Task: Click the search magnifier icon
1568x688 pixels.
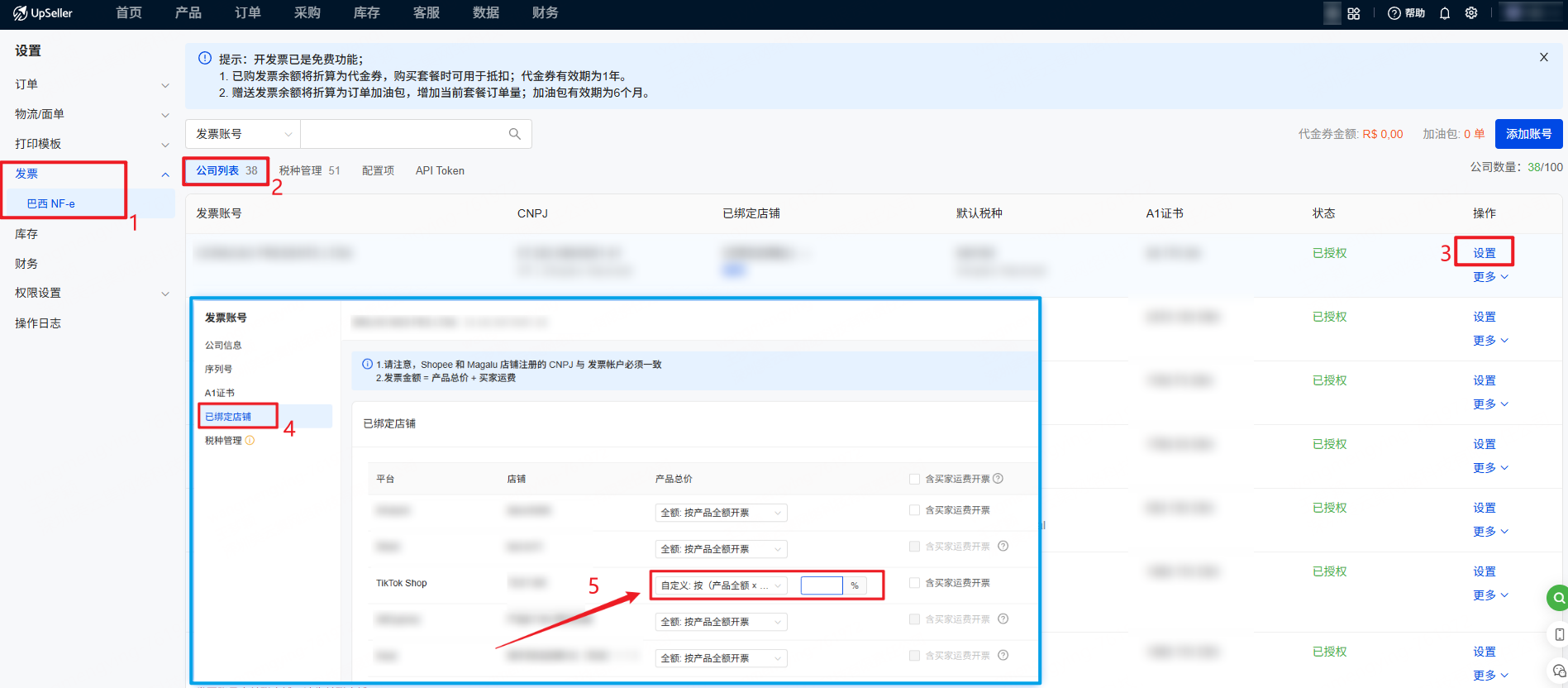Action: [x=514, y=134]
